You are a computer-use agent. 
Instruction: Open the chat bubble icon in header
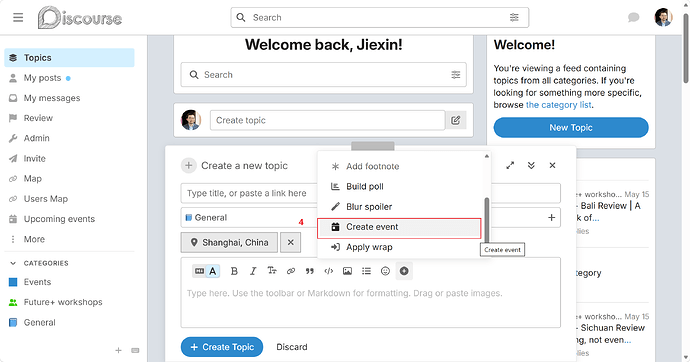(x=633, y=18)
